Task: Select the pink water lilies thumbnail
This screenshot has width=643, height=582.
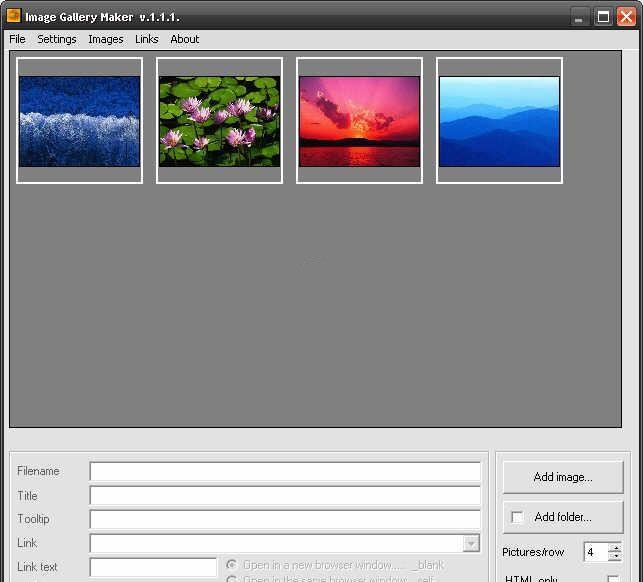Action: coord(219,121)
